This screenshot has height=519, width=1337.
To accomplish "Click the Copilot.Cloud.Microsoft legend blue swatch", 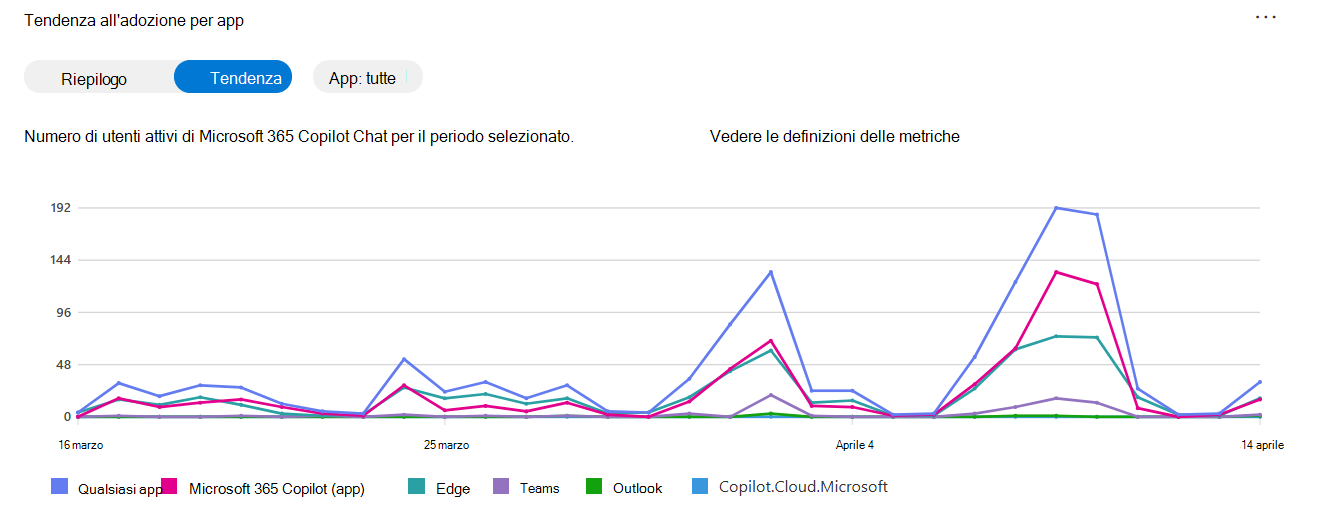I will [x=700, y=487].
